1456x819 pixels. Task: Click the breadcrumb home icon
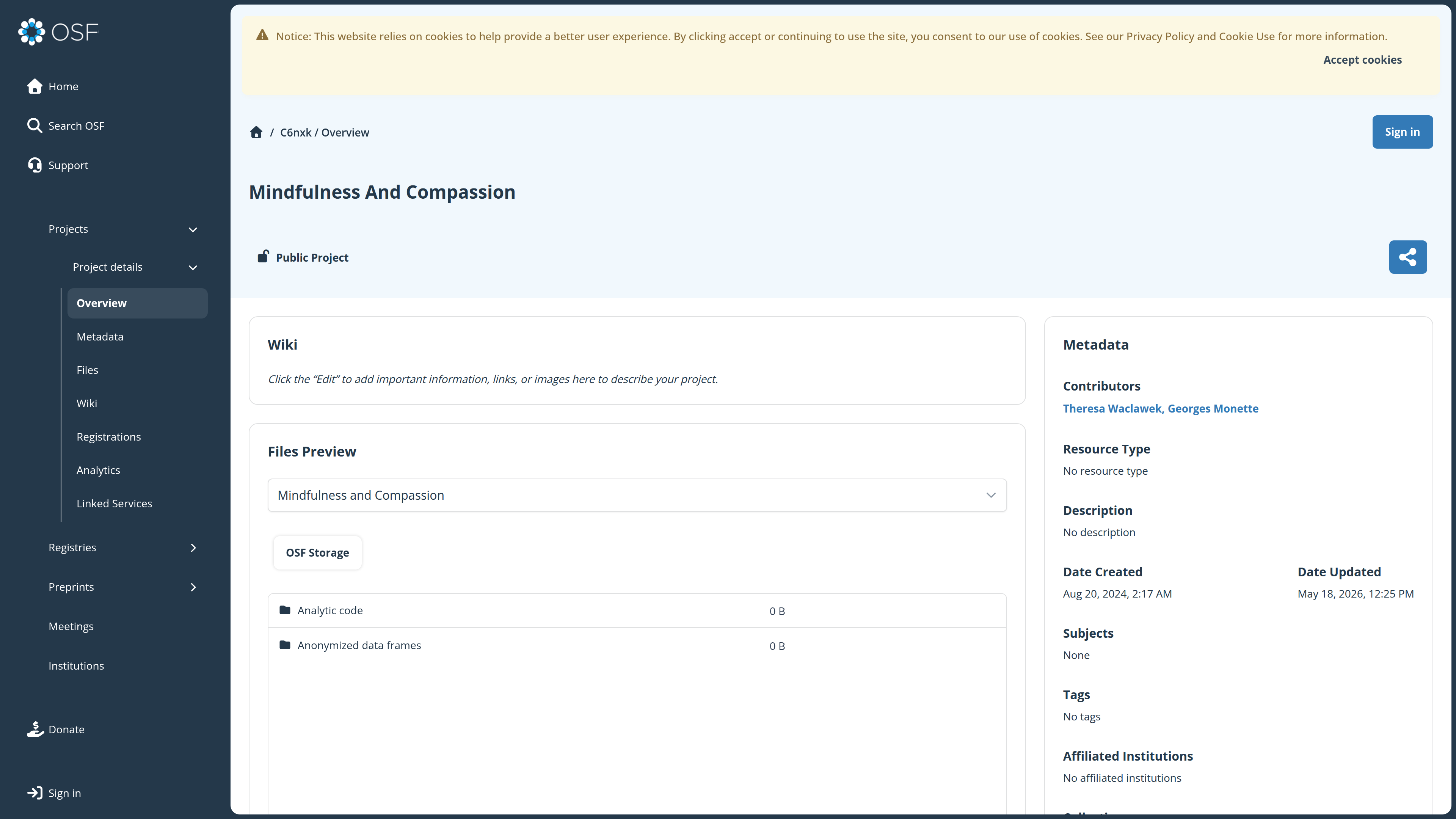pyautogui.click(x=256, y=132)
